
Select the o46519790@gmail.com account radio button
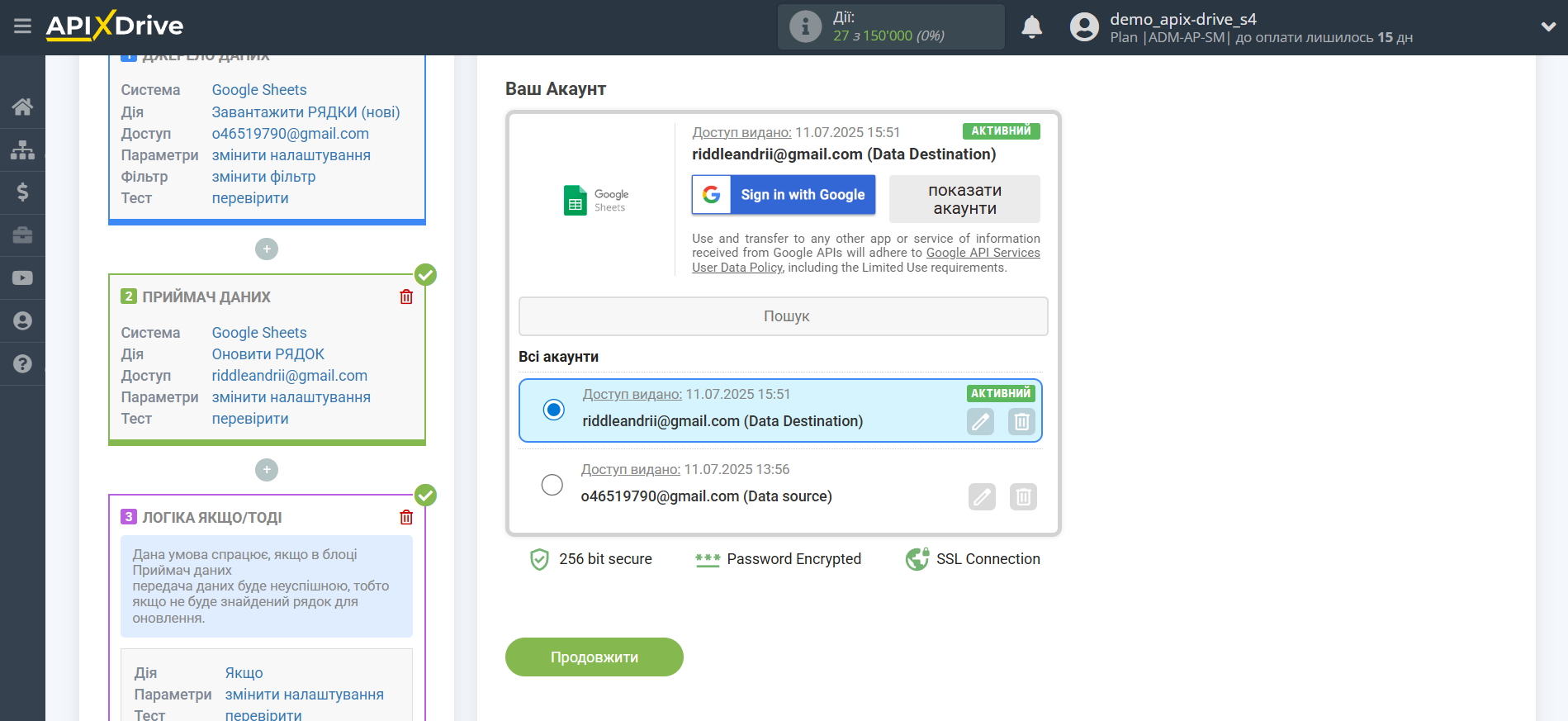coord(552,485)
